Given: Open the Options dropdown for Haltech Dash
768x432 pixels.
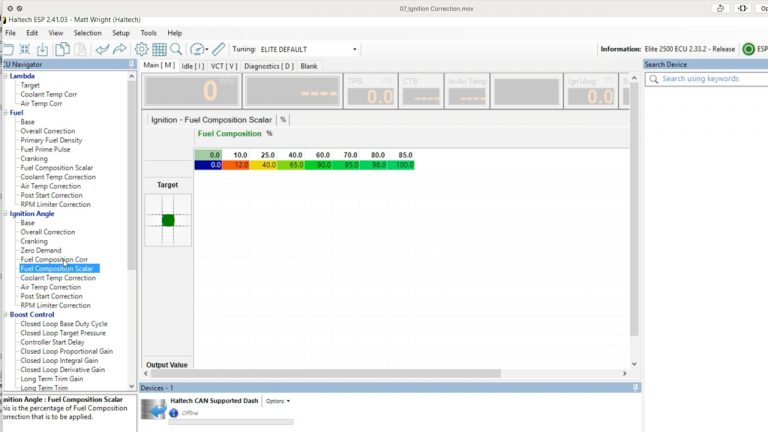Looking at the screenshot, I should [x=278, y=401].
